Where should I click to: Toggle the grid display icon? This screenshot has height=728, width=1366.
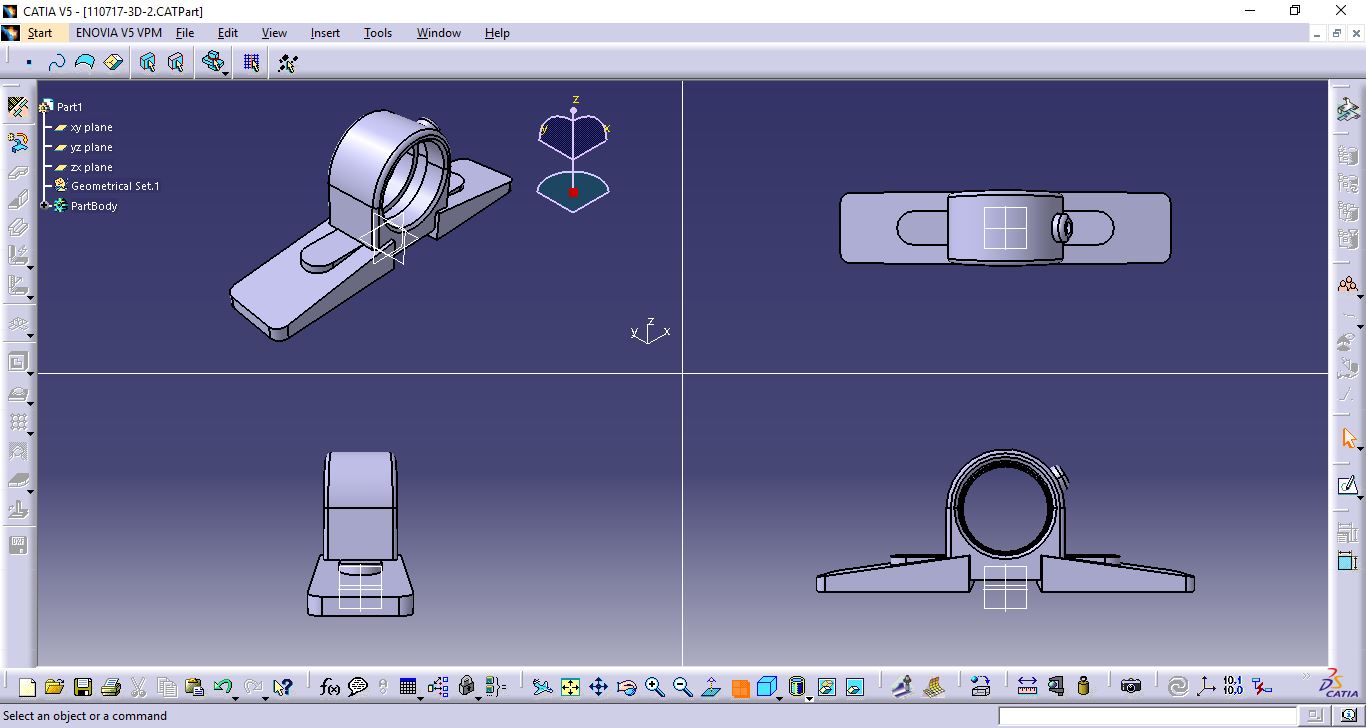406,687
